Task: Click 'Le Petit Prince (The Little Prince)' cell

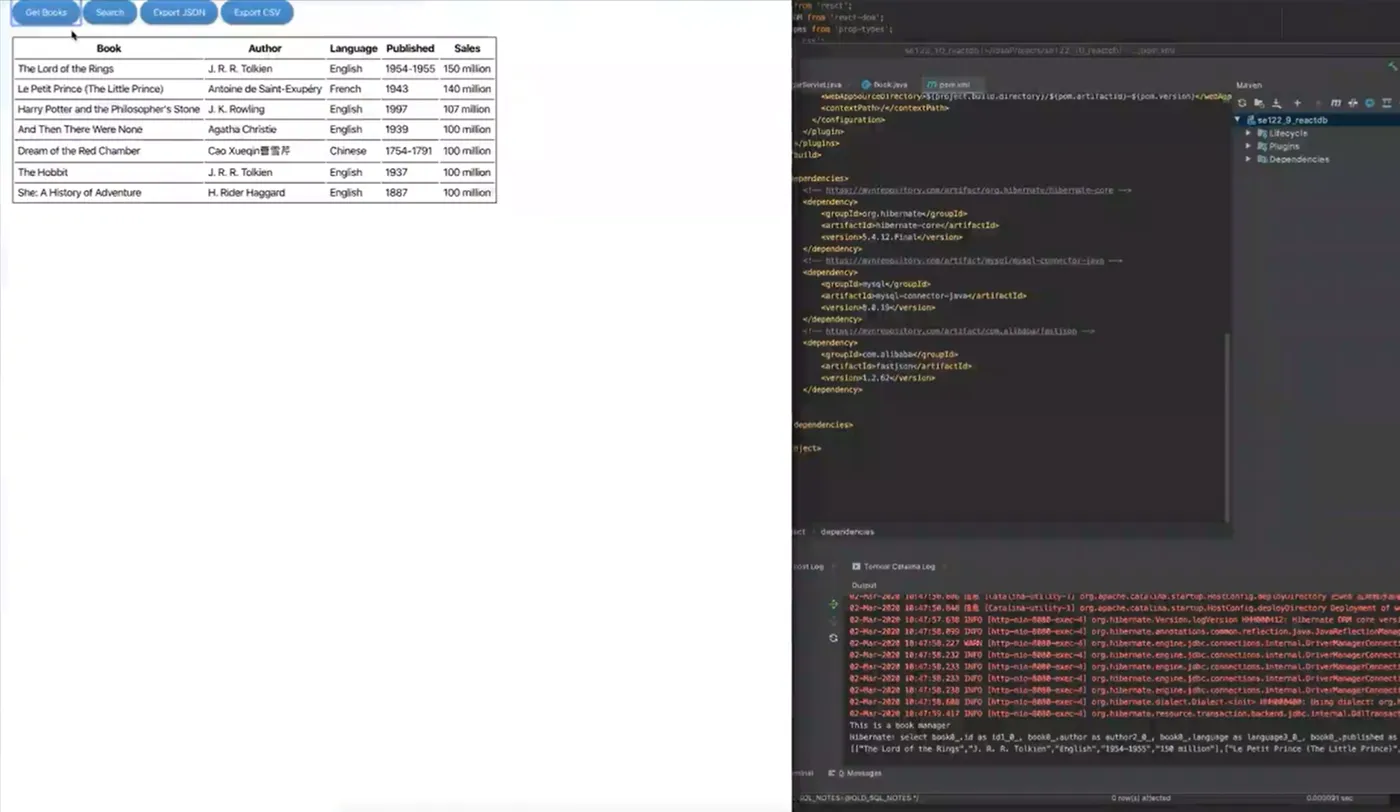Action: (x=109, y=89)
